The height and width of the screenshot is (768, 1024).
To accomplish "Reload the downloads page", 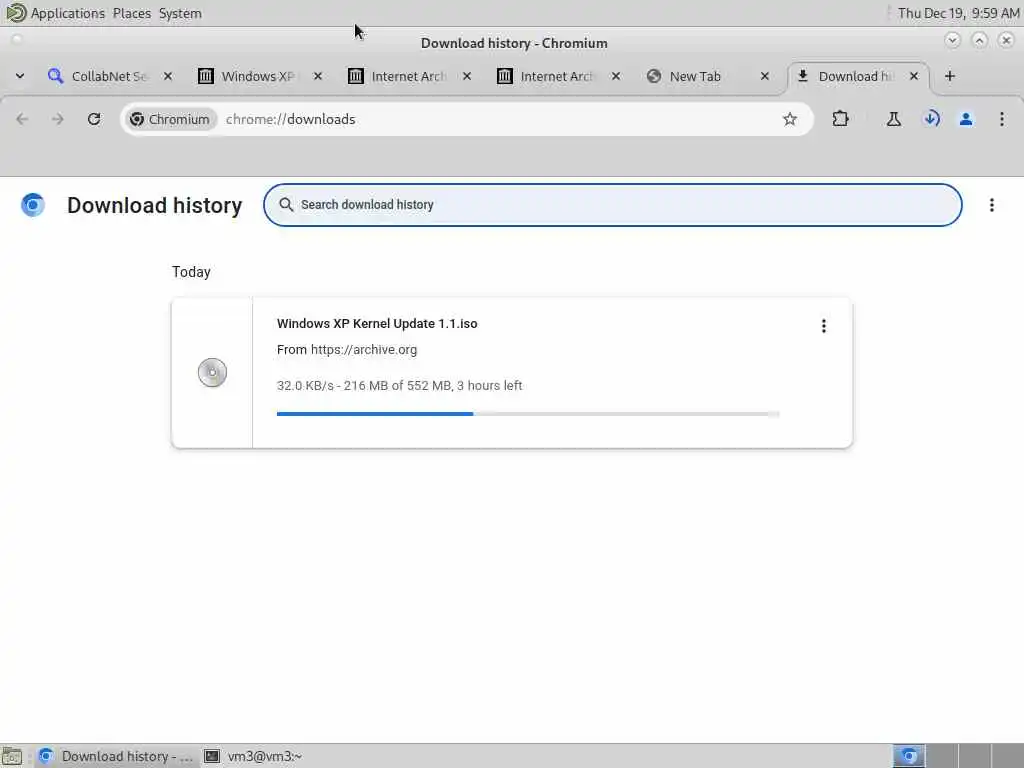I will click(x=94, y=119).
